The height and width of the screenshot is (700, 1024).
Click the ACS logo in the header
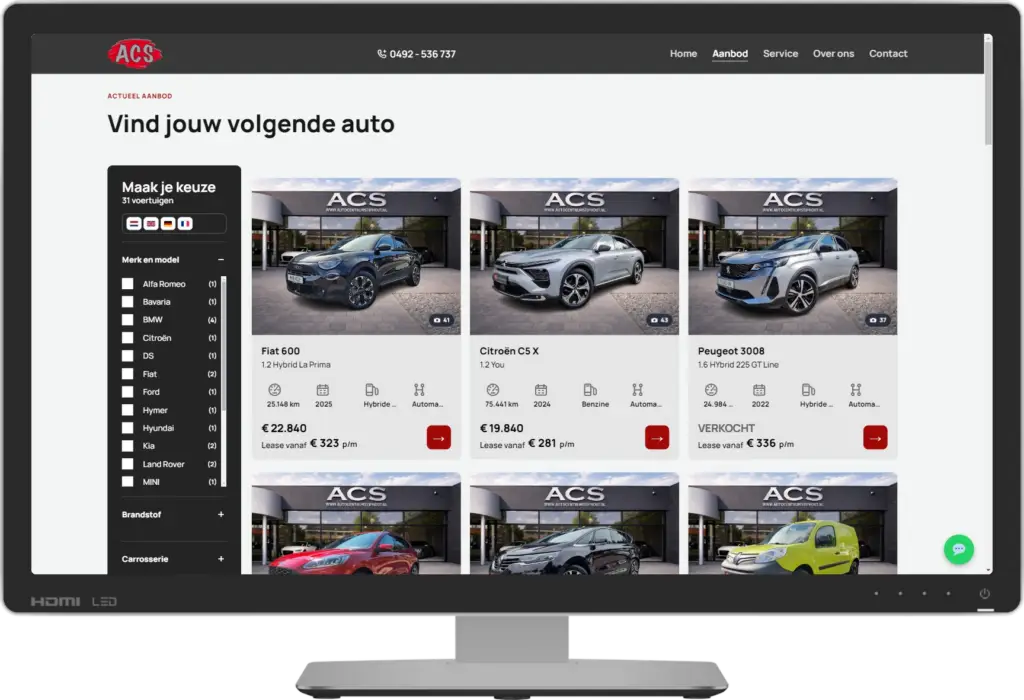pyautogui.click(x=135, y=54)
